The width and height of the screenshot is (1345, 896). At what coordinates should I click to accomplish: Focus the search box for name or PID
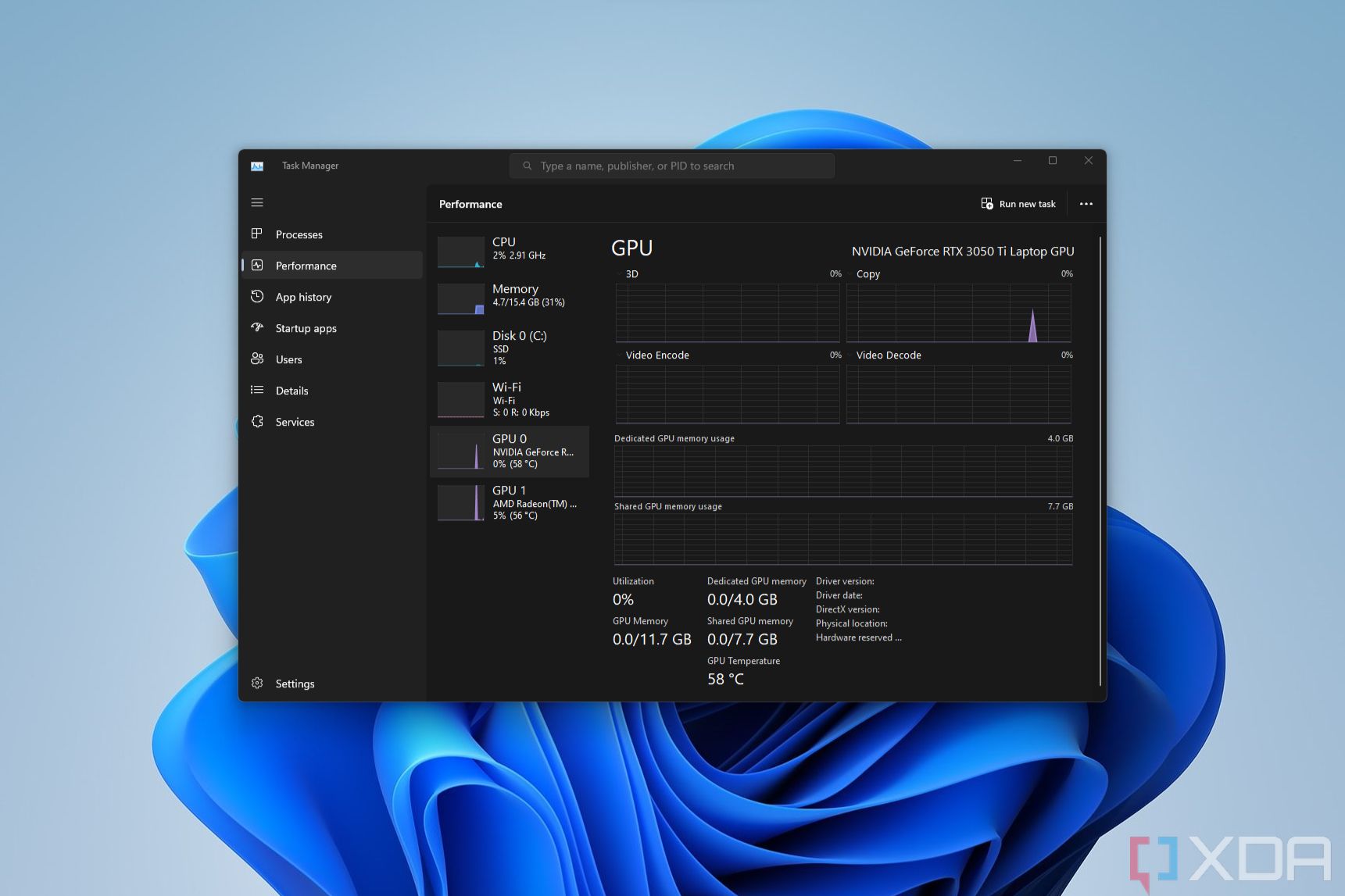[672, 166]
